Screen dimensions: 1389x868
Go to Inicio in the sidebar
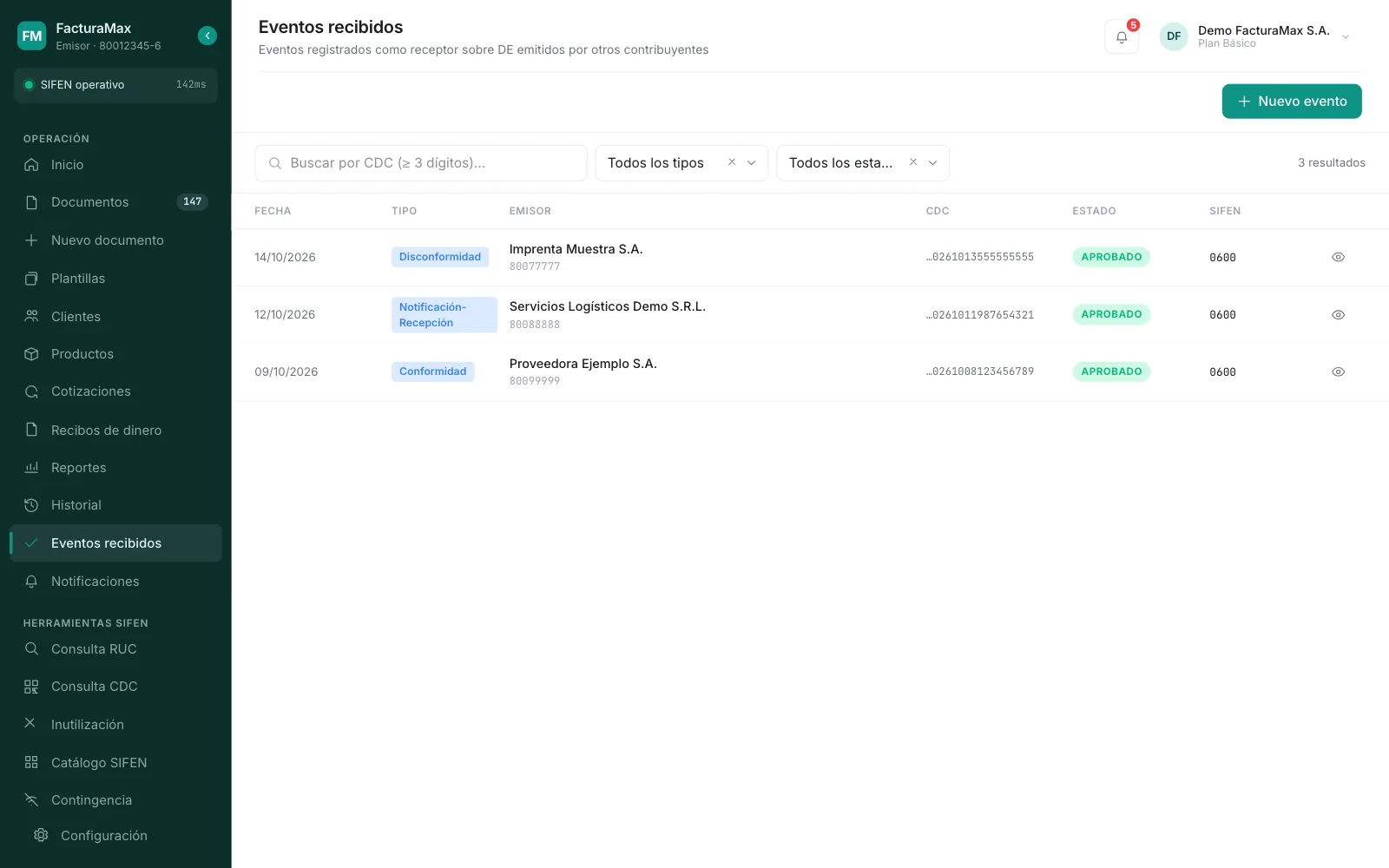pyautogui.click(x=115, y=165)
